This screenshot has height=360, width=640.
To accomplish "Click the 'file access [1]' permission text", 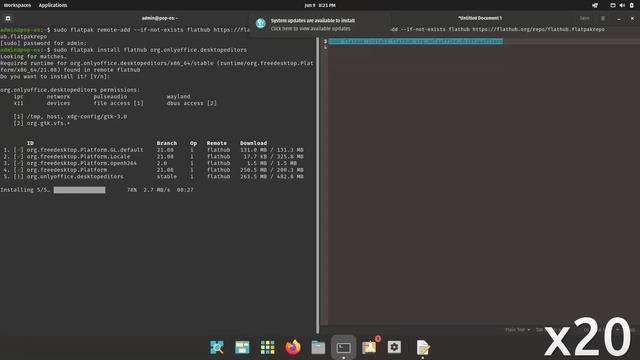I will point(118,103).
